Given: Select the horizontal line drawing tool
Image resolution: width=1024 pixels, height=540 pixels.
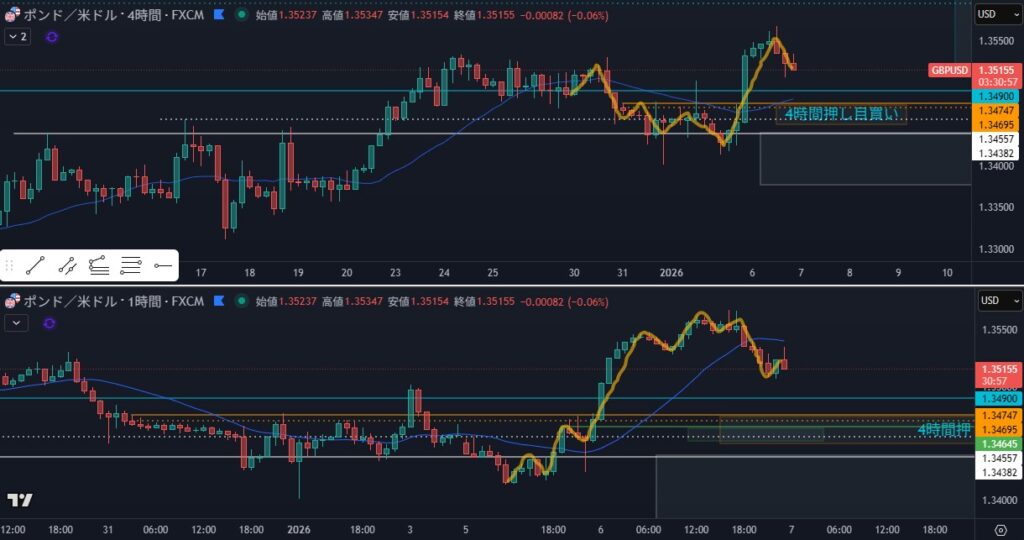Looking at the screenshot, I should pos(162,265).
